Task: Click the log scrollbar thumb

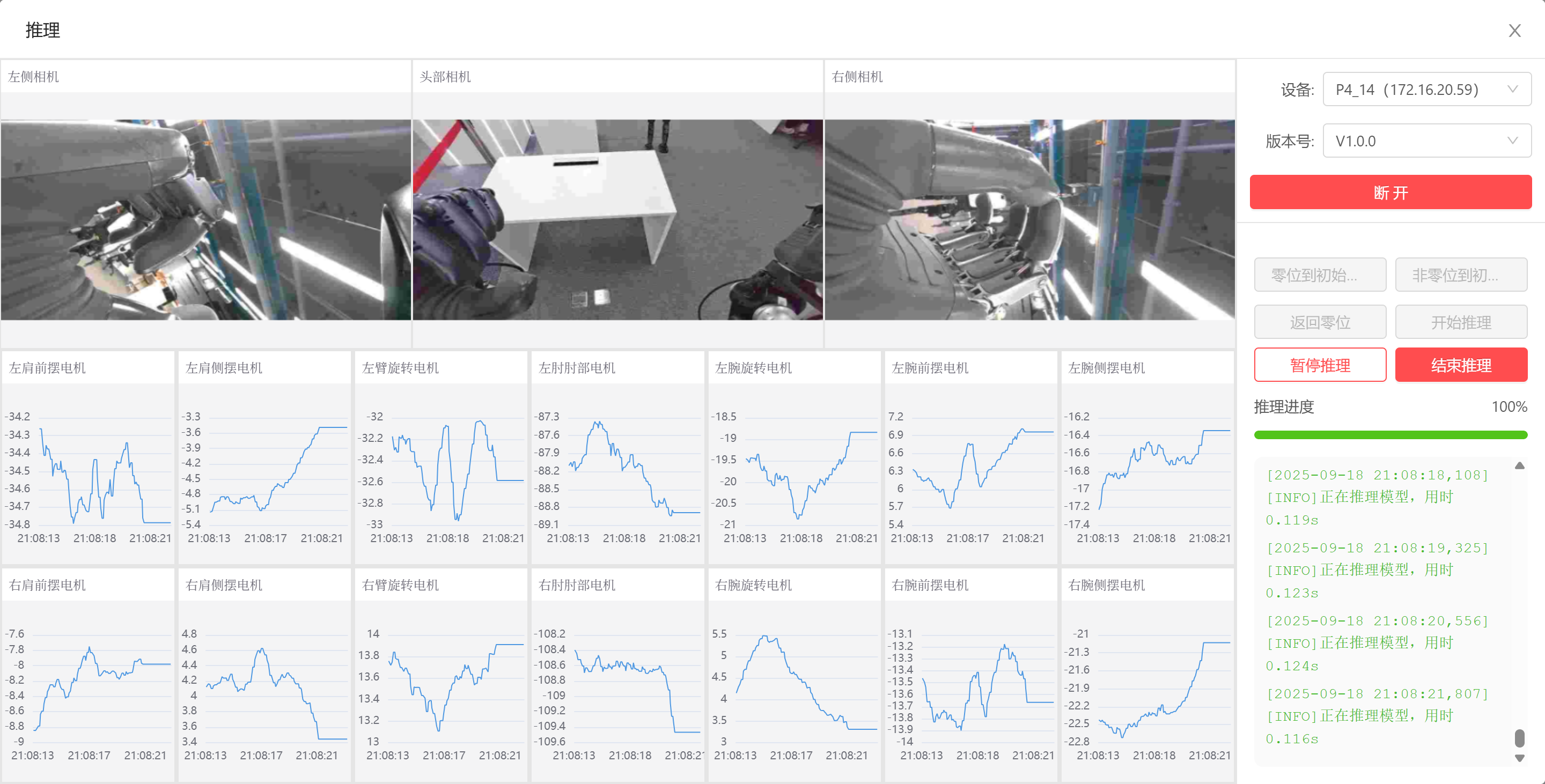Action: pos(1519,738)
